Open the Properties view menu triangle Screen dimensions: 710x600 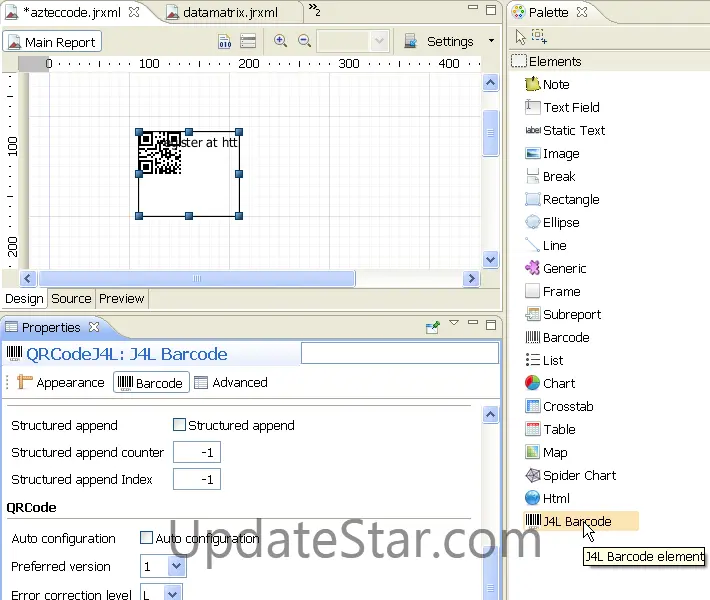point(454,323)
